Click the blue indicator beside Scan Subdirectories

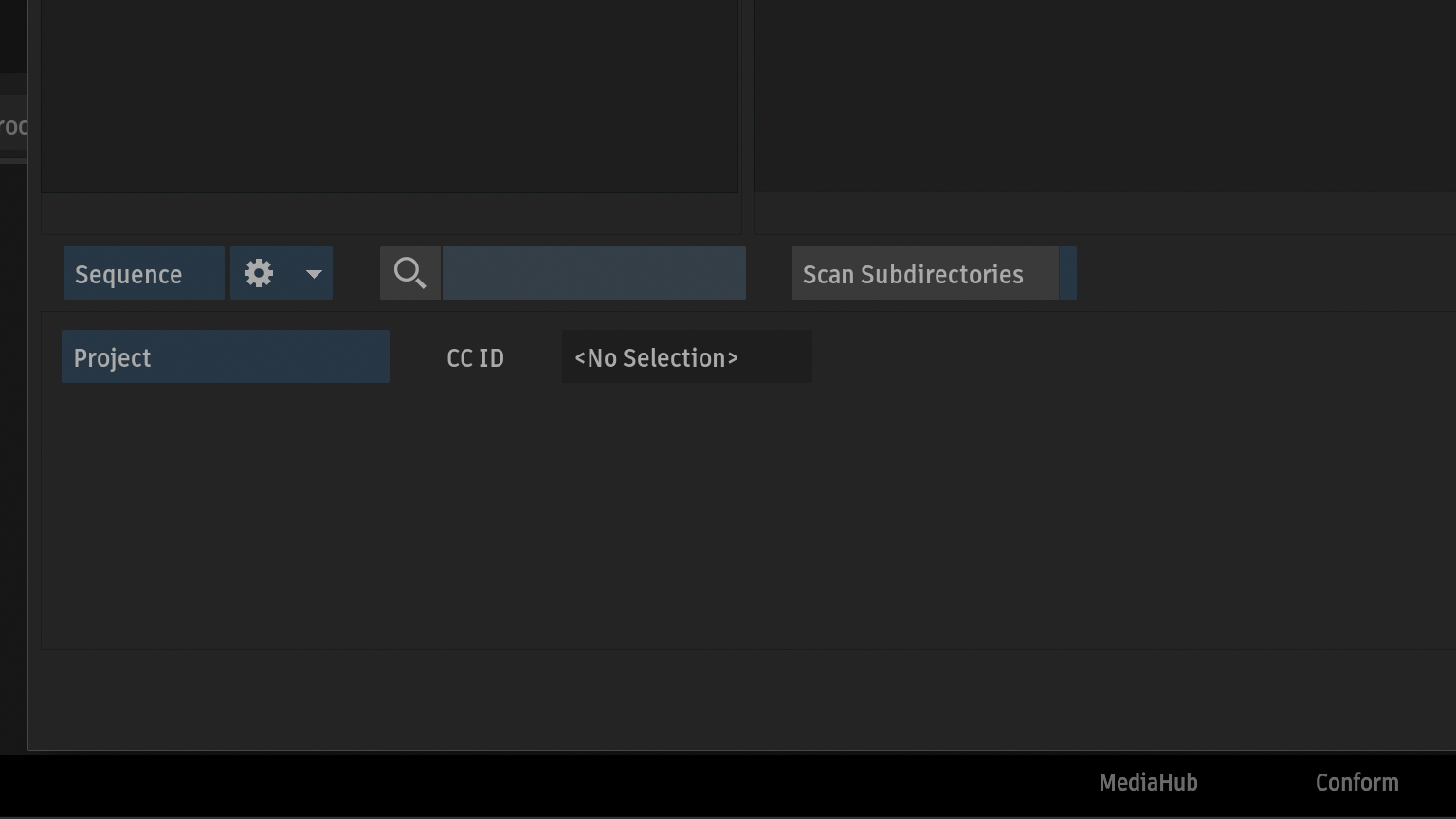click(x=1068, y=274)
